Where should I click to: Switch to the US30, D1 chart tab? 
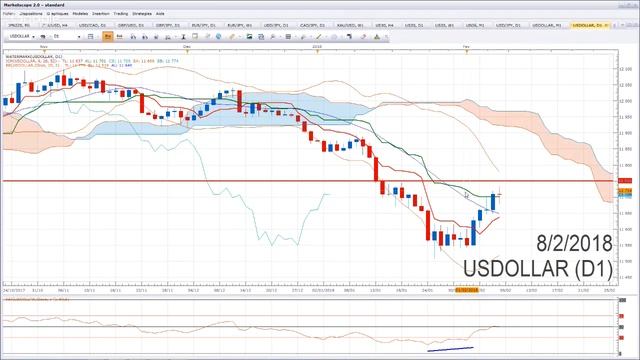(x=414, y=25)
